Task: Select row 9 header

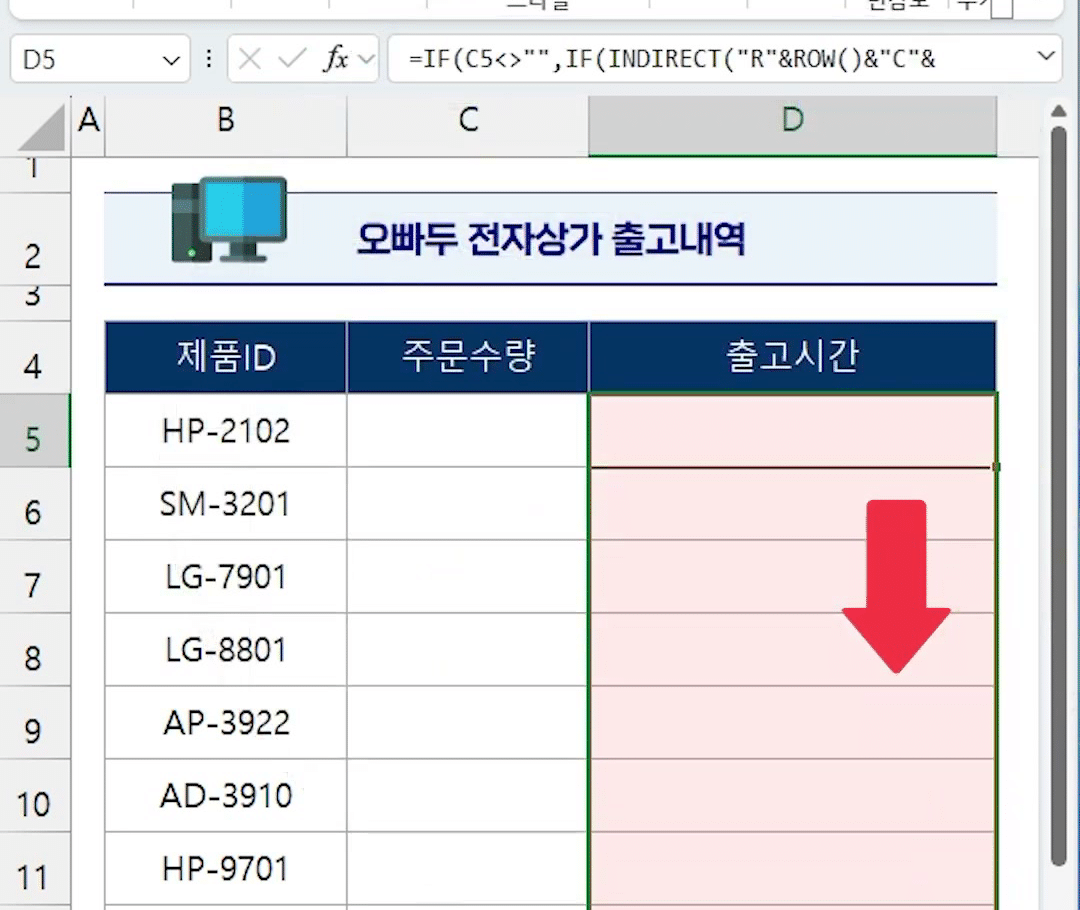Action: coord(34,723)
